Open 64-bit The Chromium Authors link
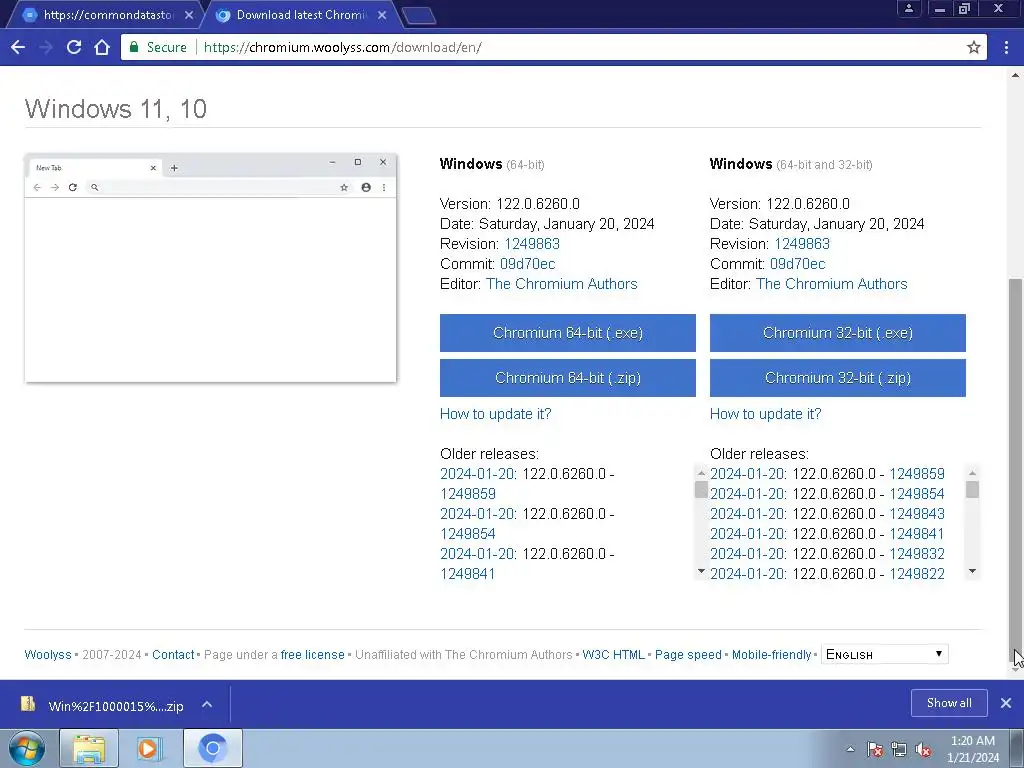1024x768 pixels. coord(562,284)
